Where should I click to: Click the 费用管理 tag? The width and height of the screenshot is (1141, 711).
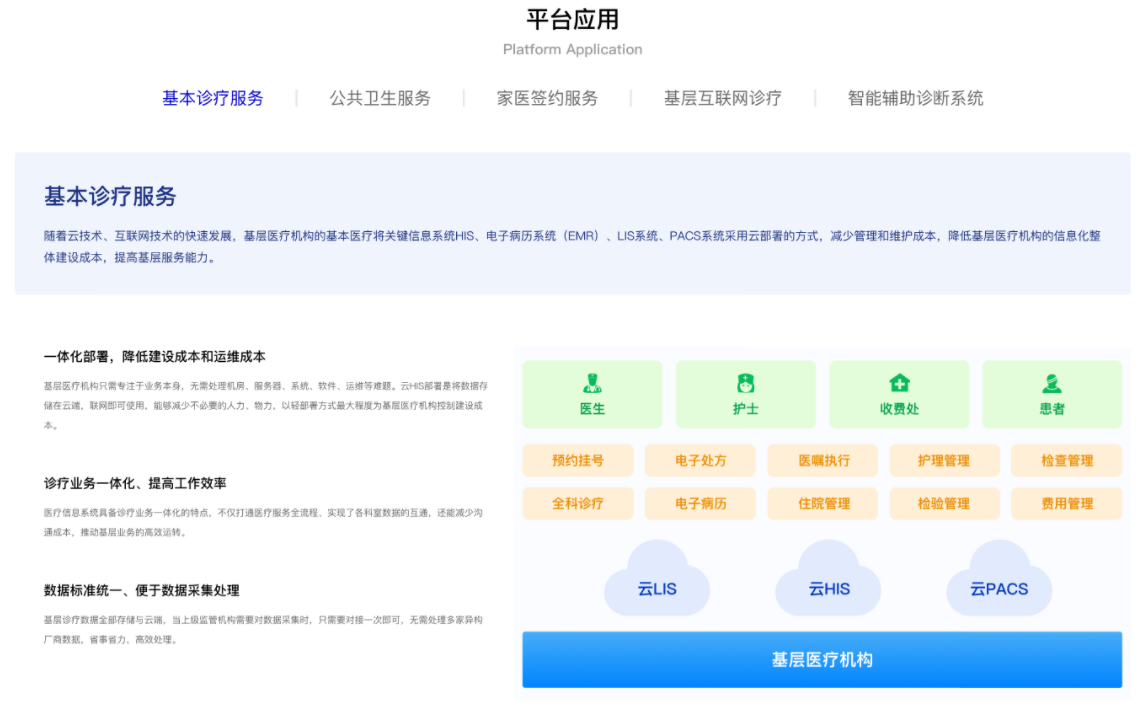[1066, 503]
